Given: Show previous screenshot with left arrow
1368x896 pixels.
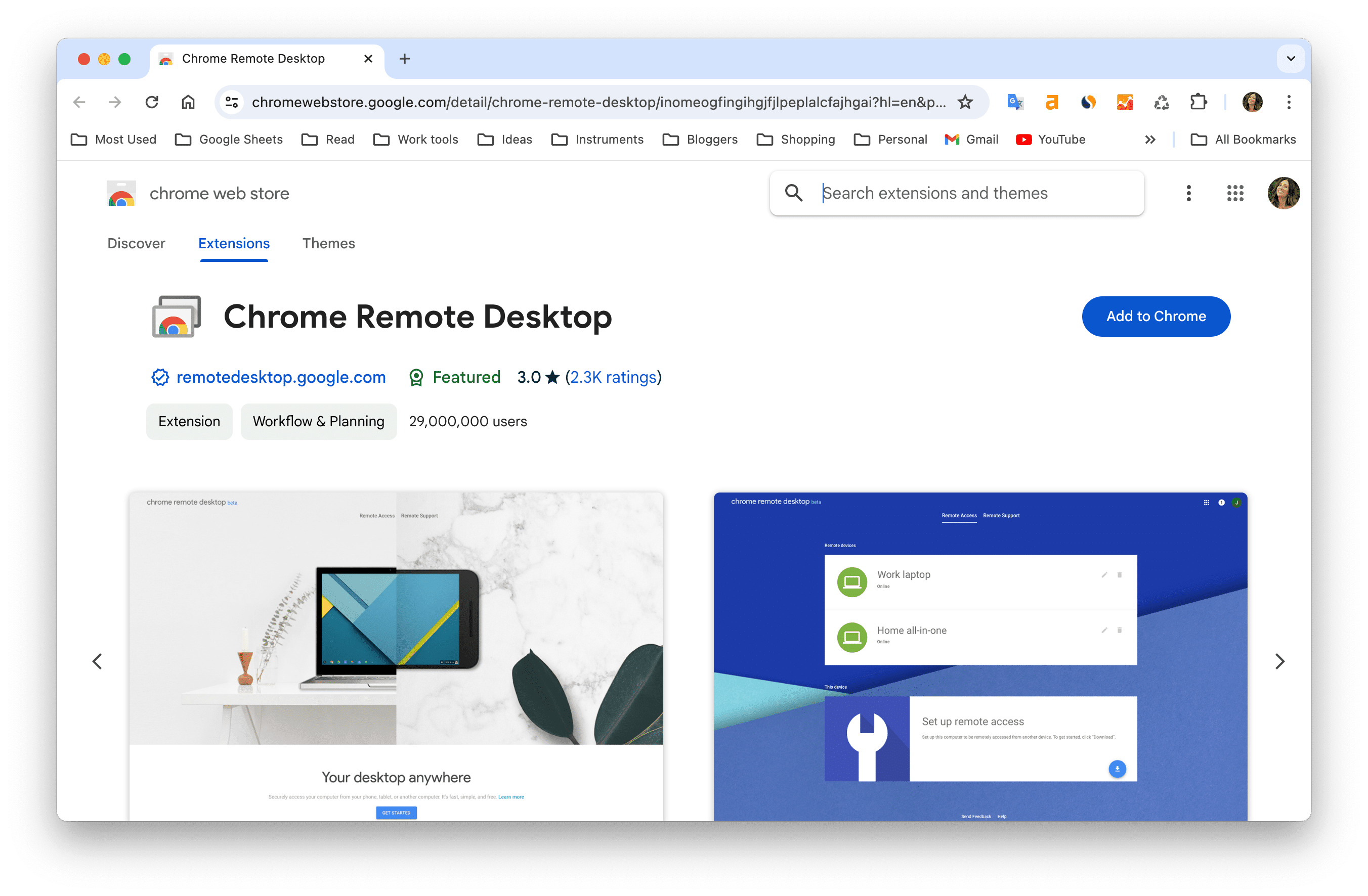Looking at the screenshot, I should (97, 661).
